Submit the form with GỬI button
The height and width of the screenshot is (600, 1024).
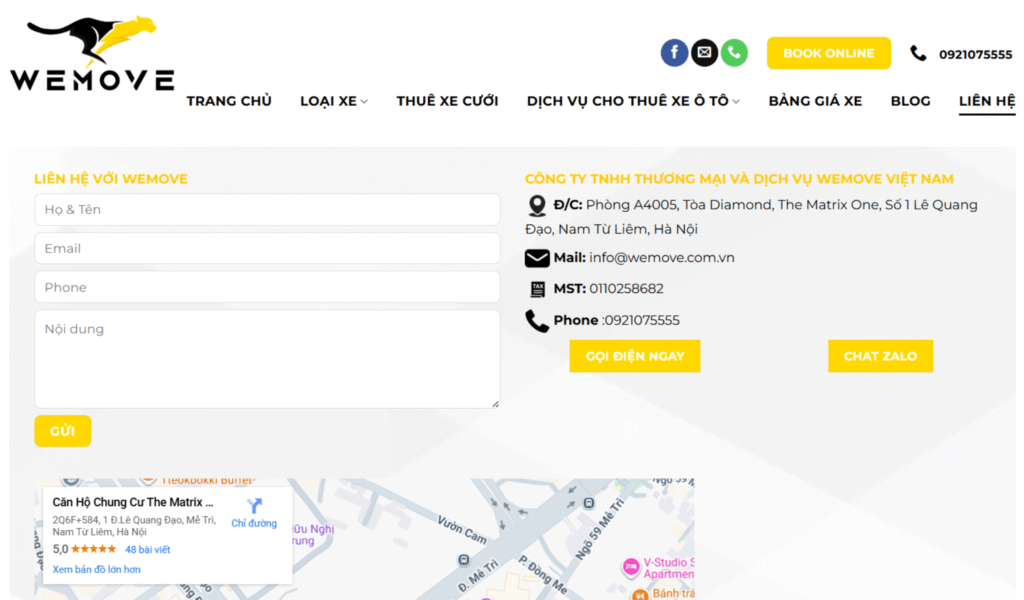63,431
